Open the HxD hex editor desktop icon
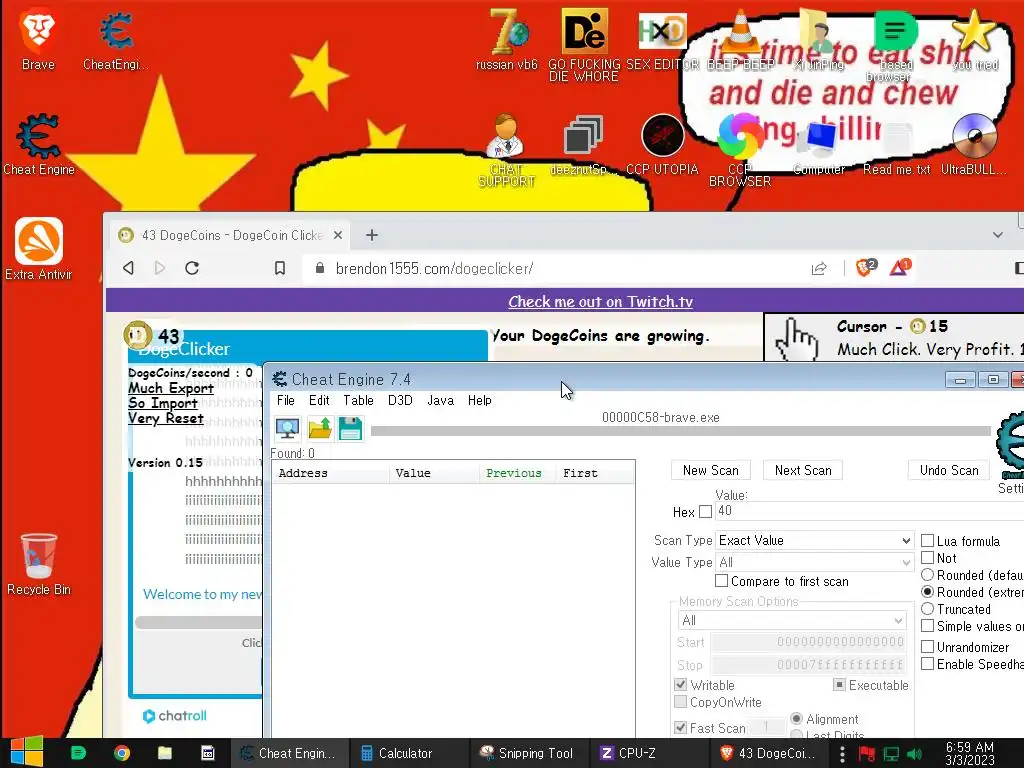The height and width of the screenshot is (768, 1024). point(662,39)
